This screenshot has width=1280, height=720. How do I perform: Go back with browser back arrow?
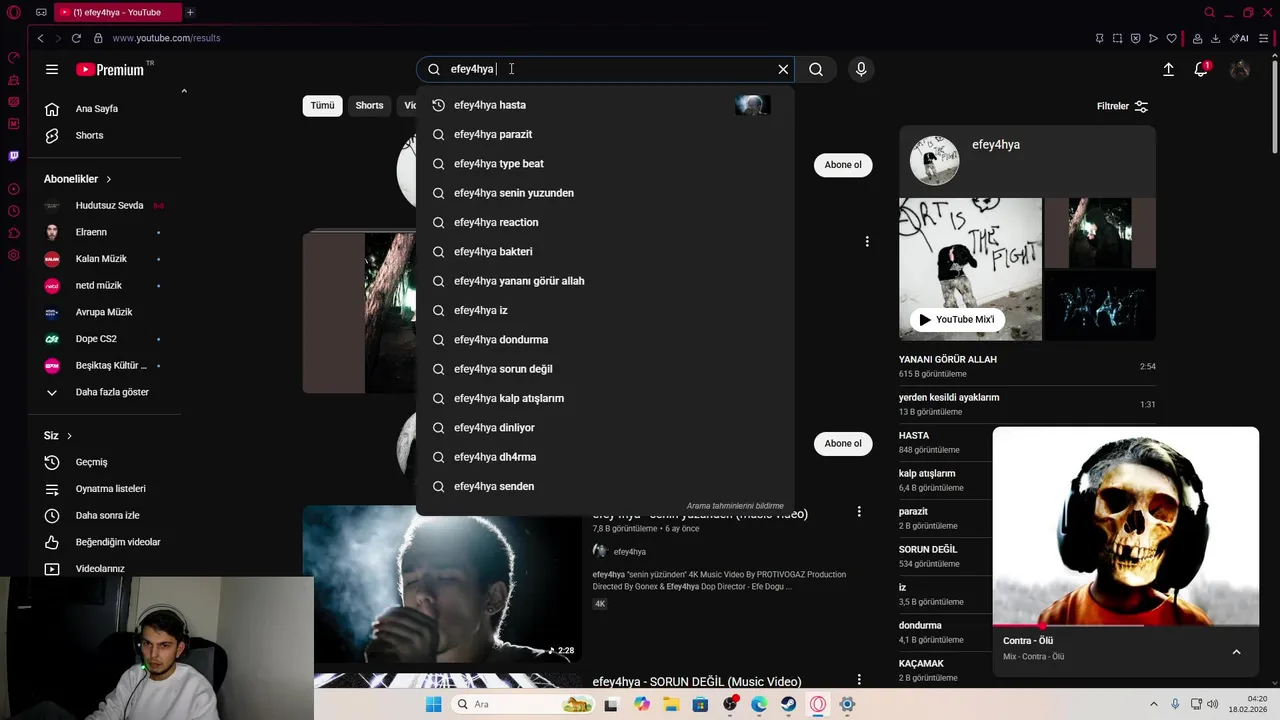coord(40,38)
